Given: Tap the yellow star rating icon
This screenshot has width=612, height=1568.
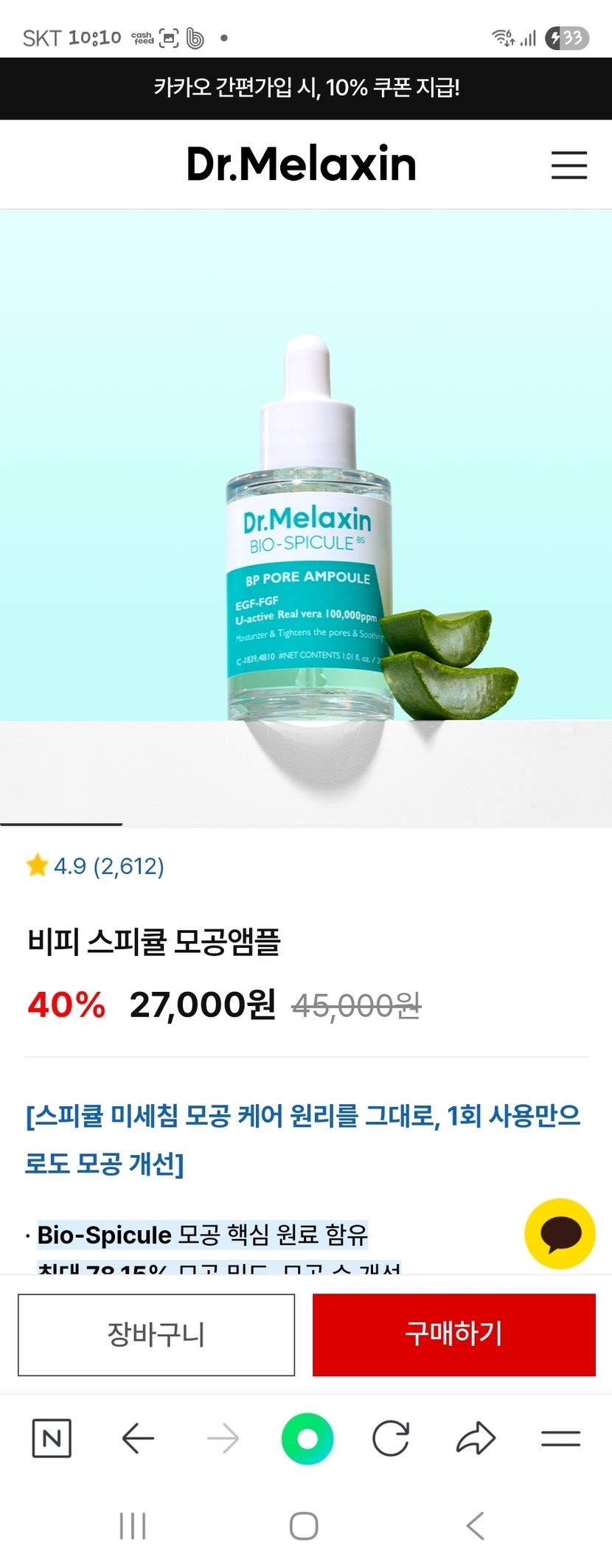Looking at the screenshot, I should tap(37, 865).
